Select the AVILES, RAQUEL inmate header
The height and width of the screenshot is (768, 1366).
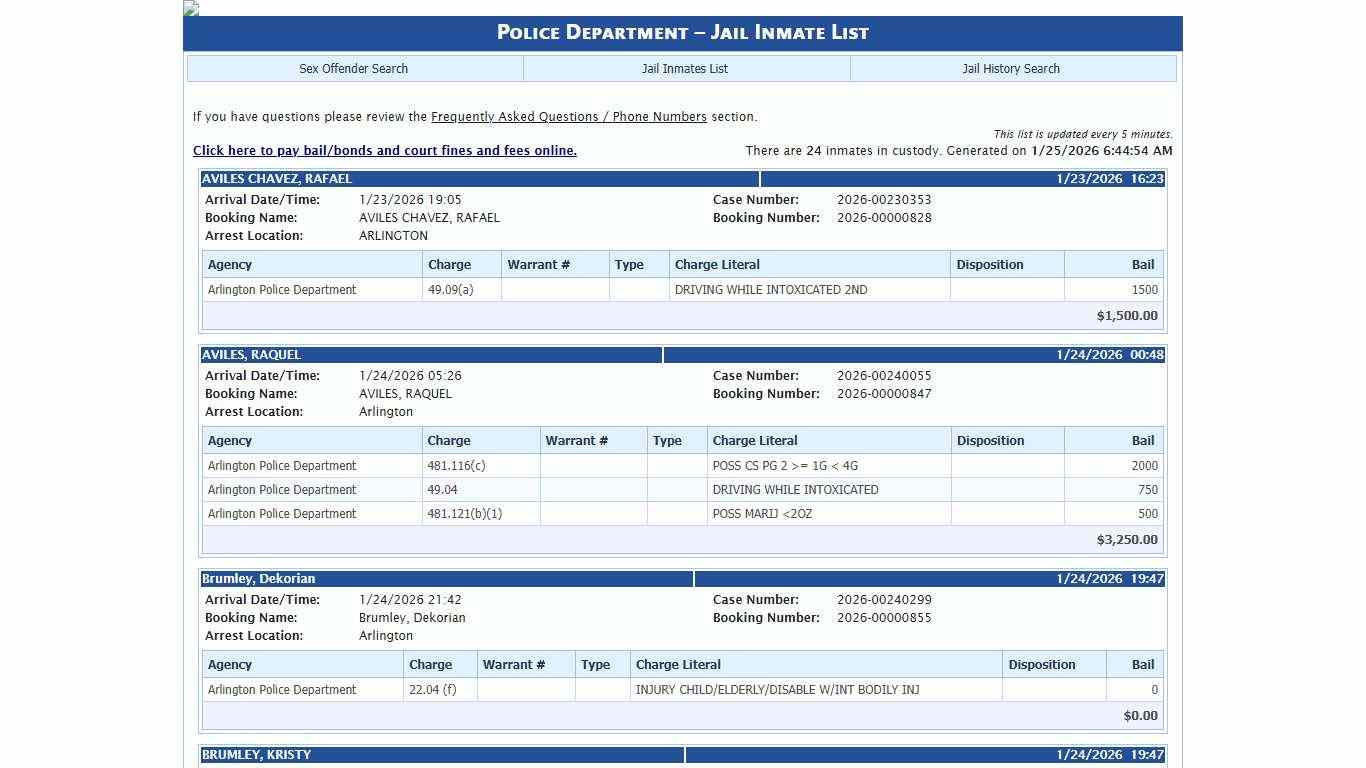tap(251, 355)
